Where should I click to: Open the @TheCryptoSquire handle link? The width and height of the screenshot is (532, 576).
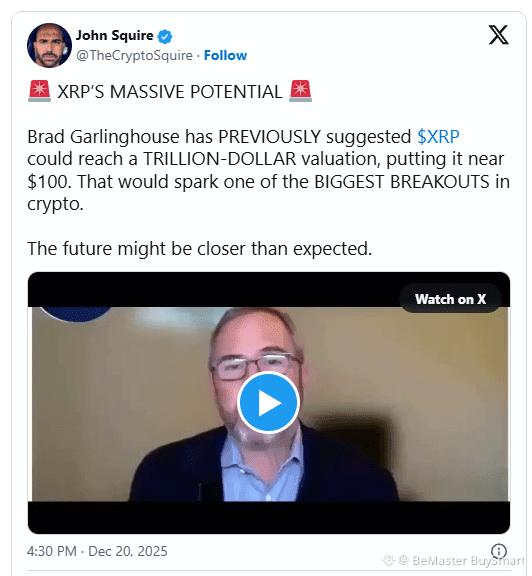134,55
